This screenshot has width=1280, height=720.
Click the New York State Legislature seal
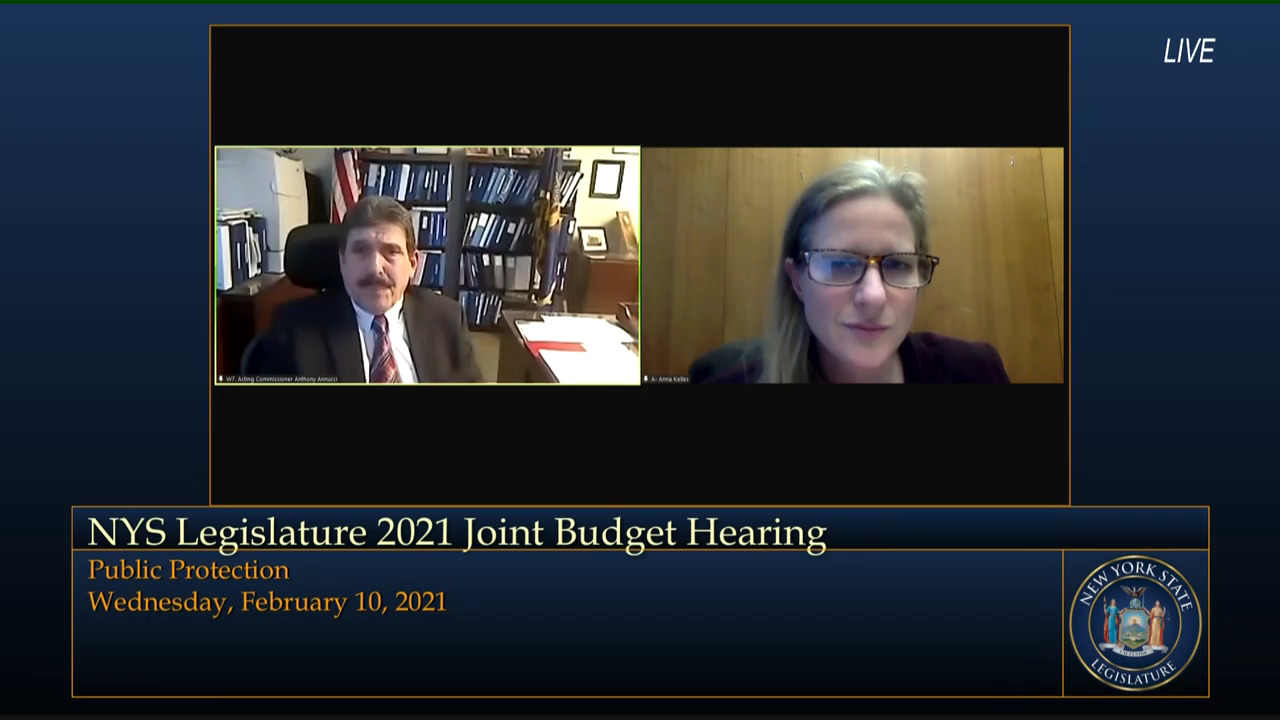coord(1135,623)
